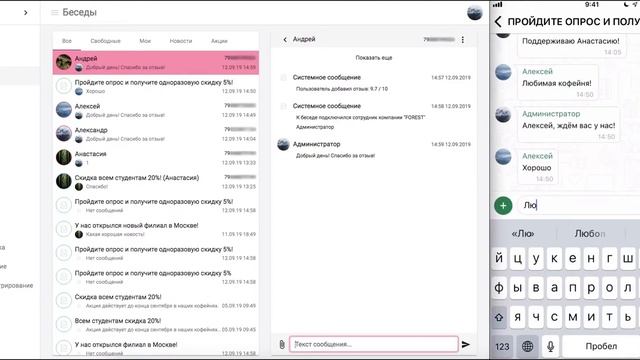Open the Анастасия conversation in the list

tap(156, 158)
